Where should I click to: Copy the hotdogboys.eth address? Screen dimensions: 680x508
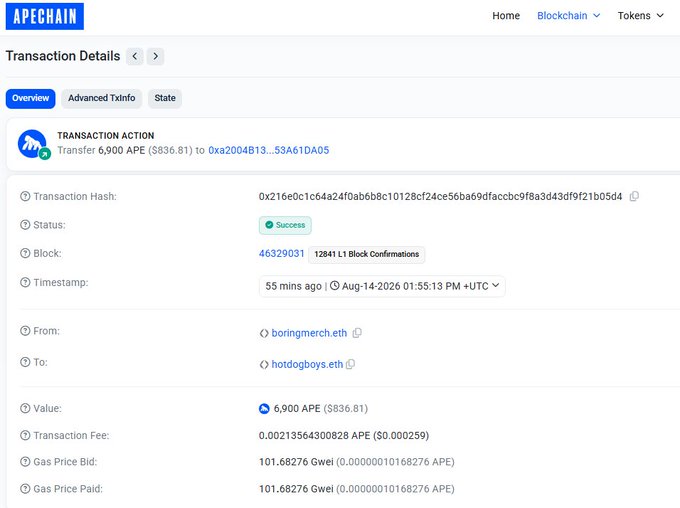350,364
